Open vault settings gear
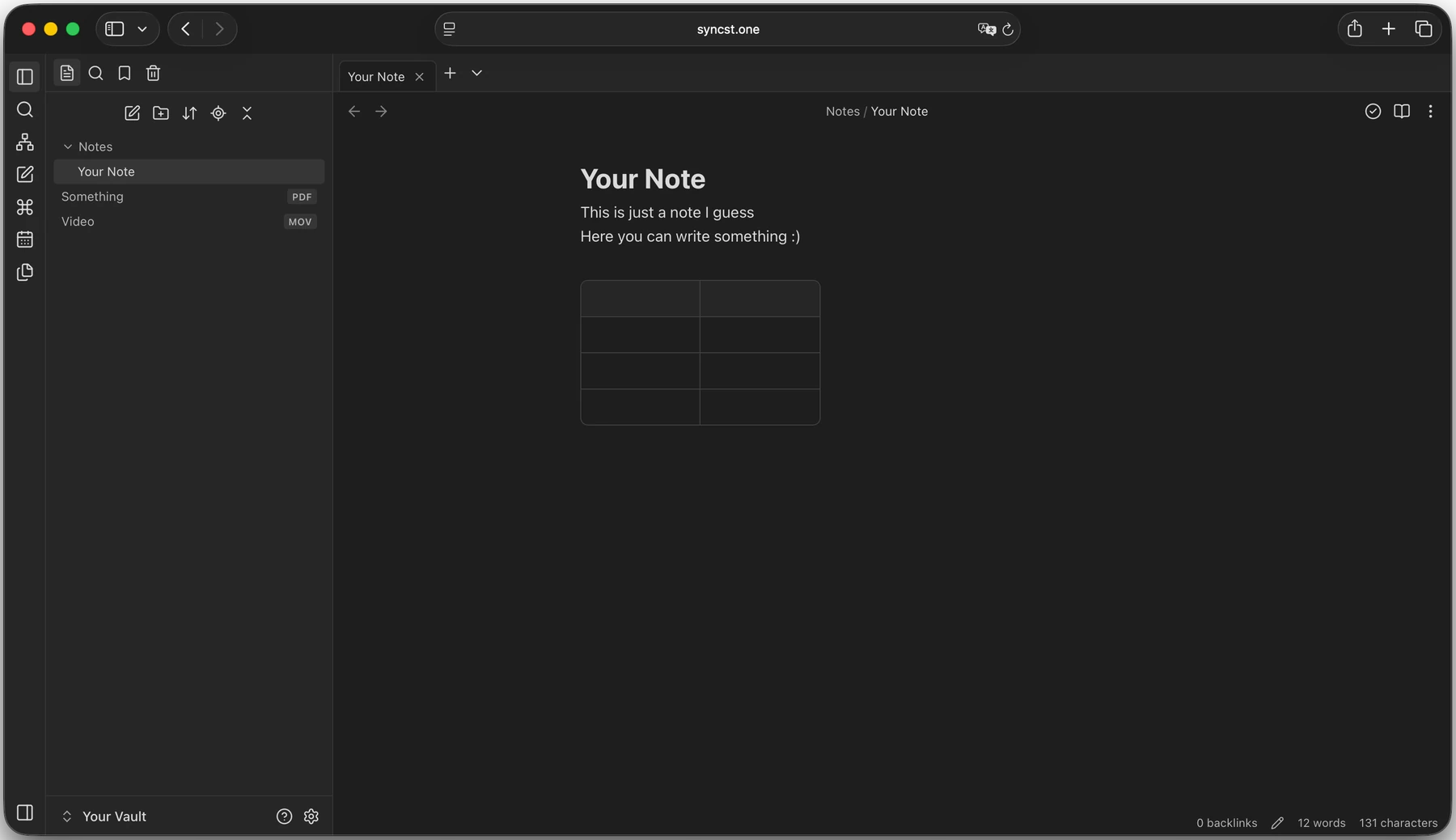This screenshot has width=1456, height=840. pos(311,817)
